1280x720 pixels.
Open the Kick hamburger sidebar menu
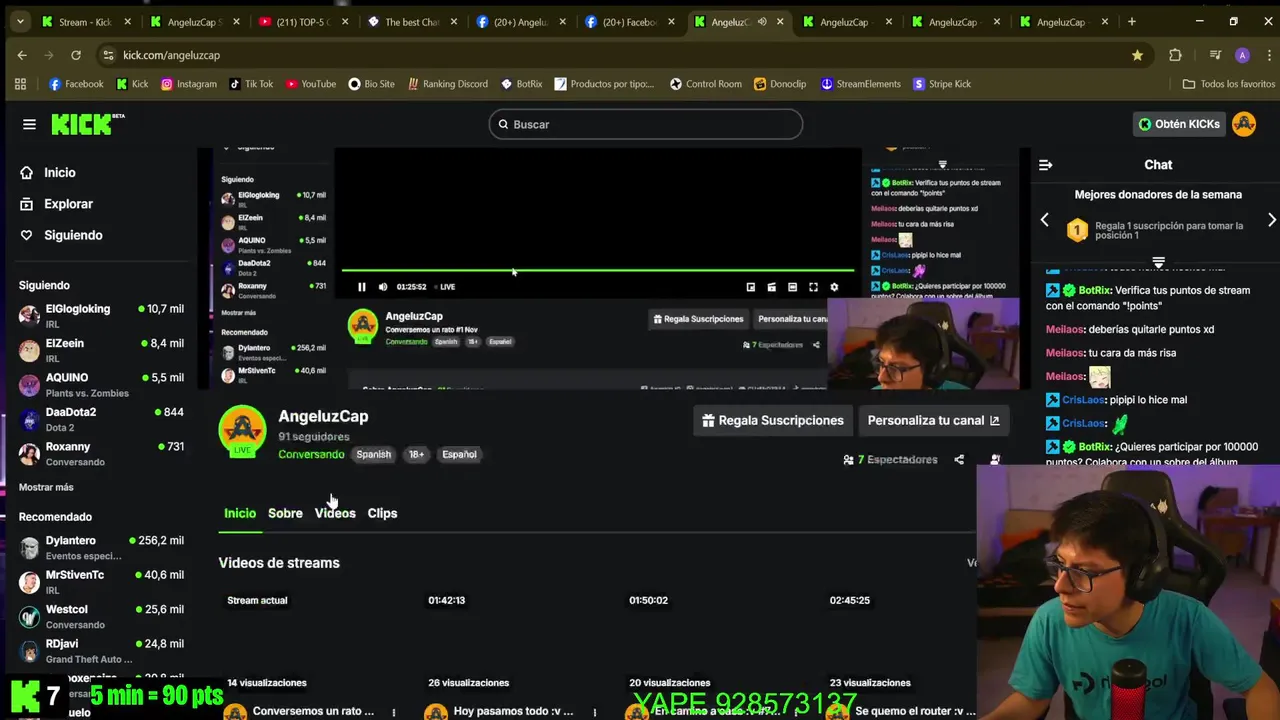[29, 124]
